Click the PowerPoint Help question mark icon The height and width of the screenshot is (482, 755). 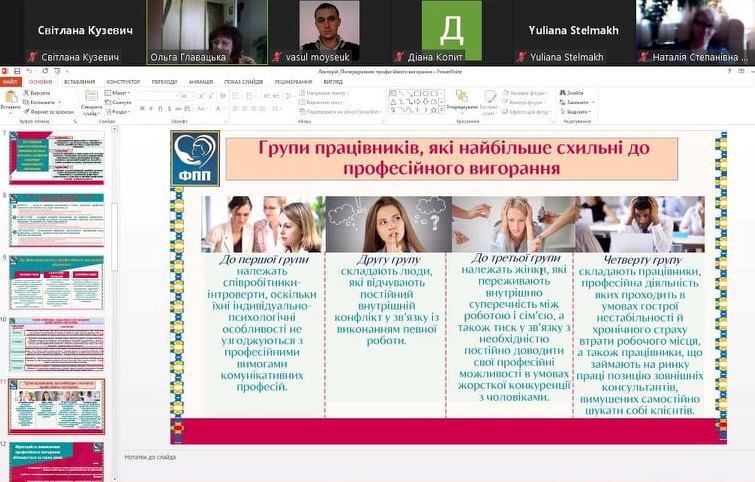point(729,71)
